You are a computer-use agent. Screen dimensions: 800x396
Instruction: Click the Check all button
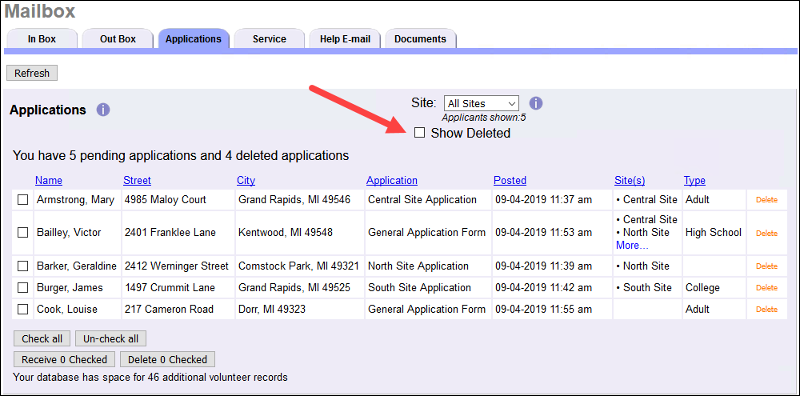click(42, 338)
